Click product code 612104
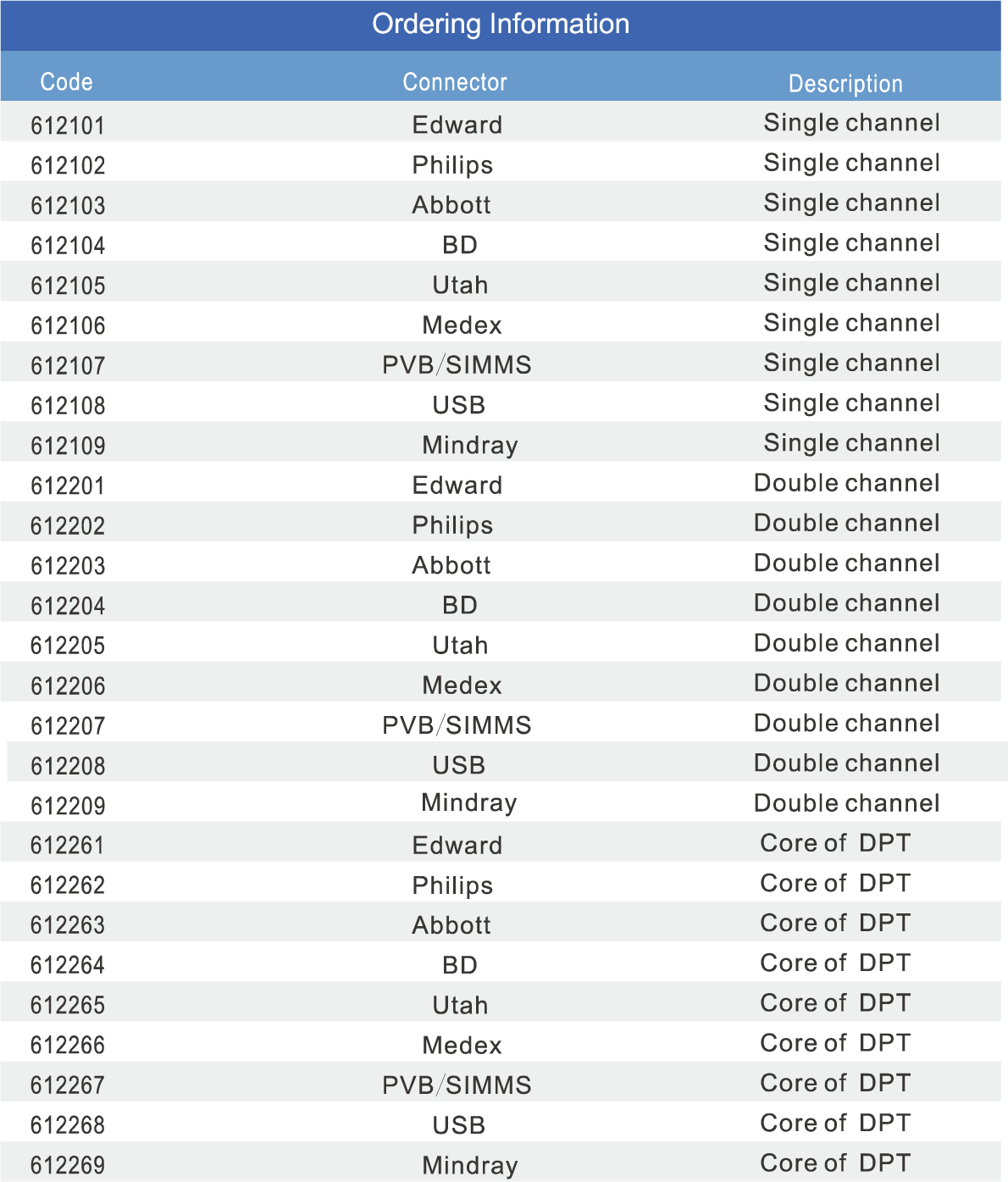 [68, 246]
